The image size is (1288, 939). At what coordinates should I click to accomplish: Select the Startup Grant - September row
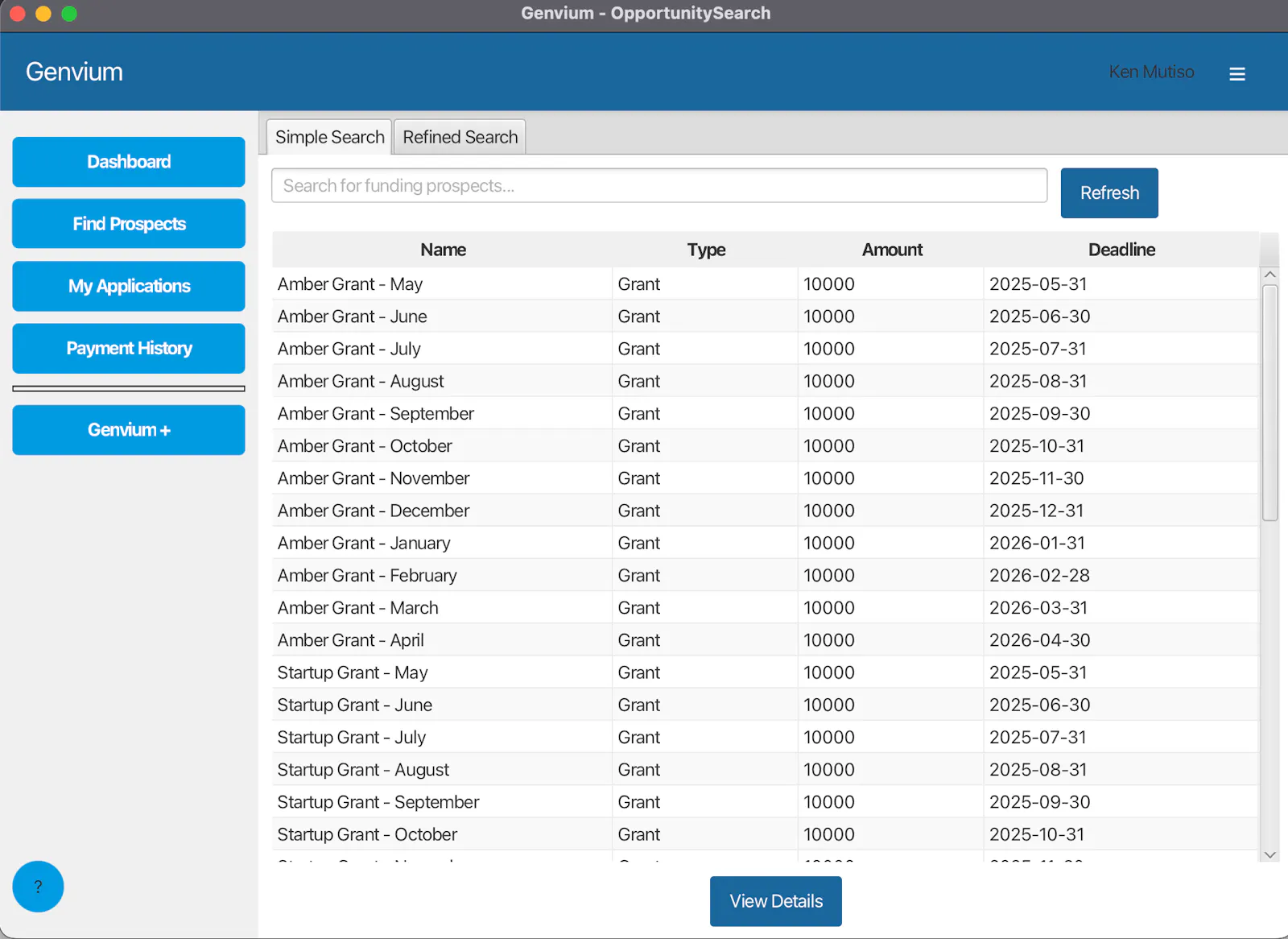[766, 802]
